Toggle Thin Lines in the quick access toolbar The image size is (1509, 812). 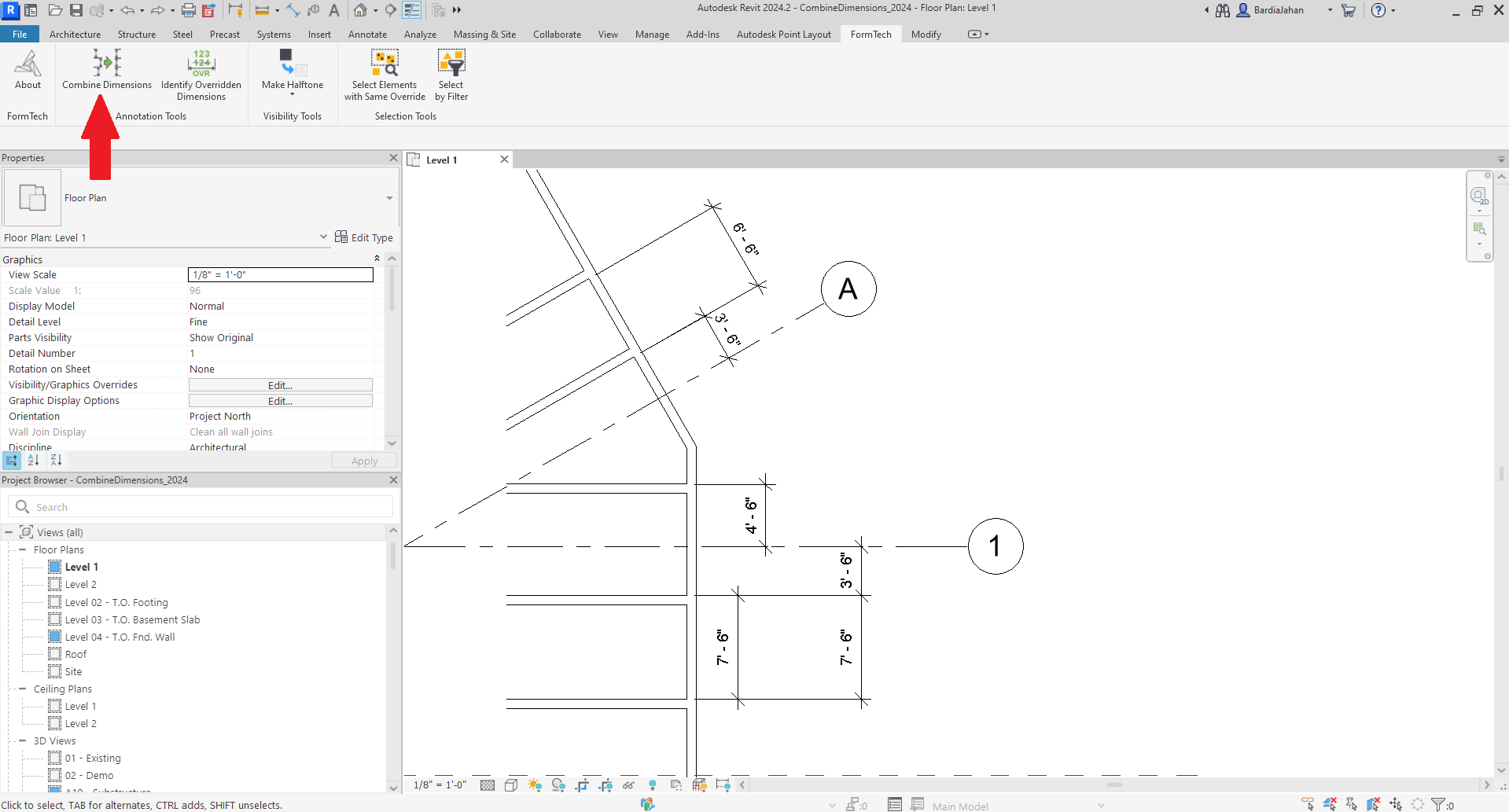(411, 10)
